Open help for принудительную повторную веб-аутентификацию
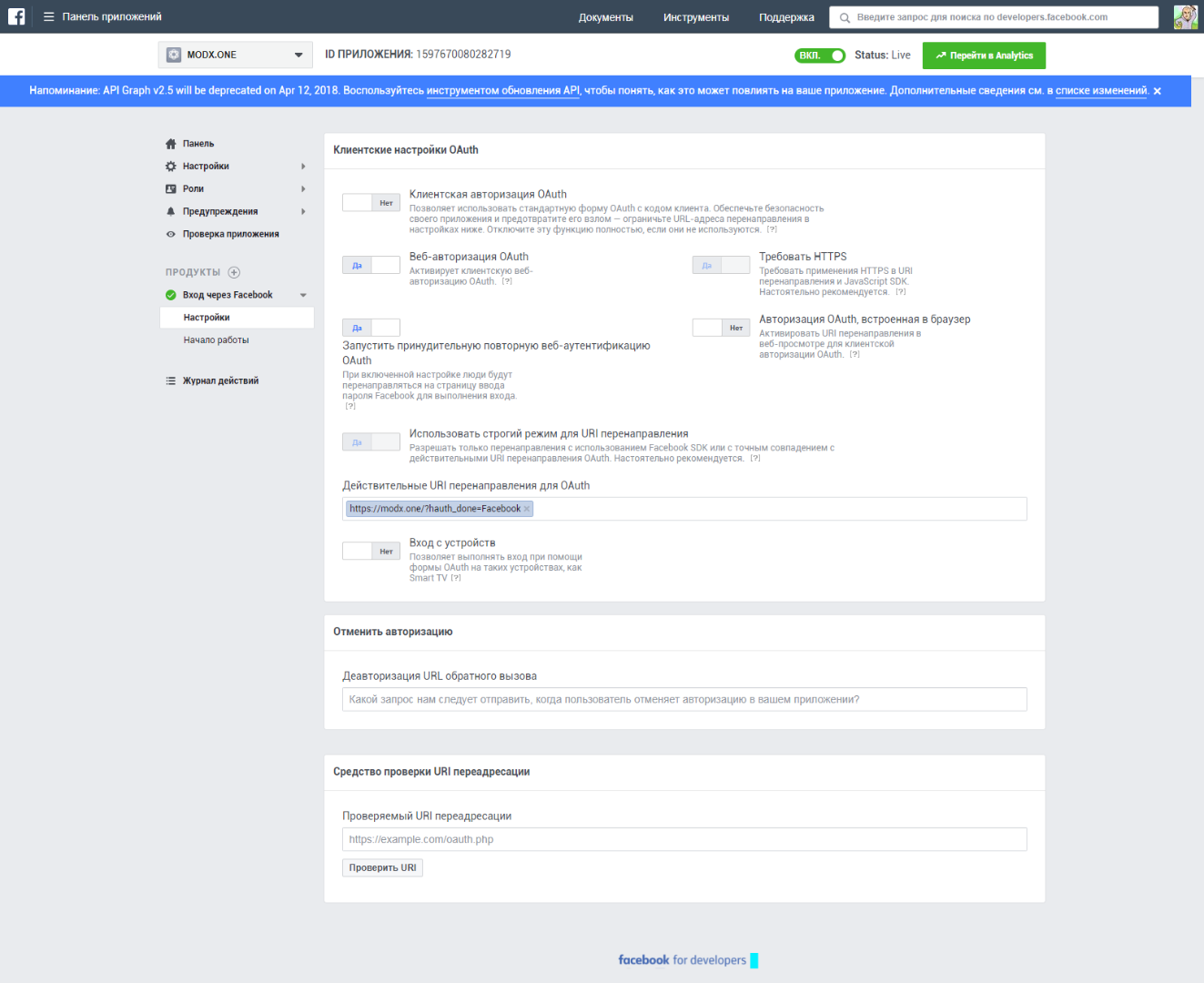 (x=350, y=406)
